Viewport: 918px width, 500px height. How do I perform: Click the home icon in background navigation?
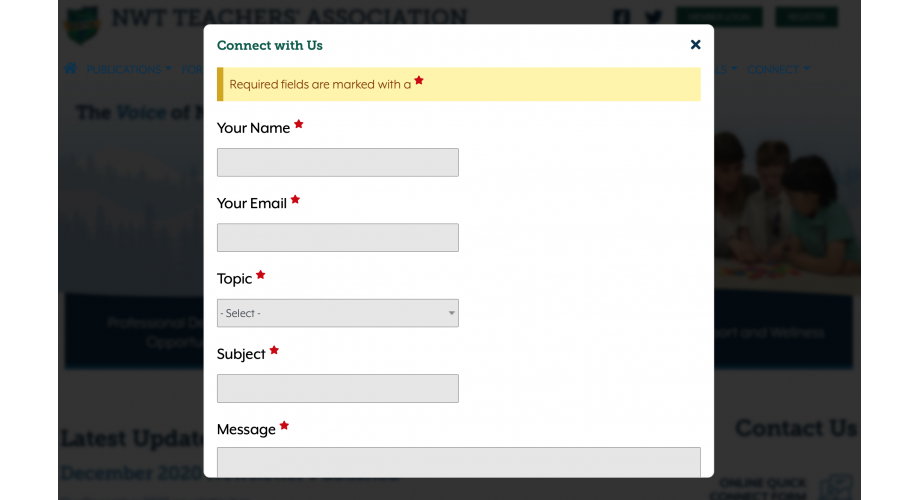click(70, 69)
